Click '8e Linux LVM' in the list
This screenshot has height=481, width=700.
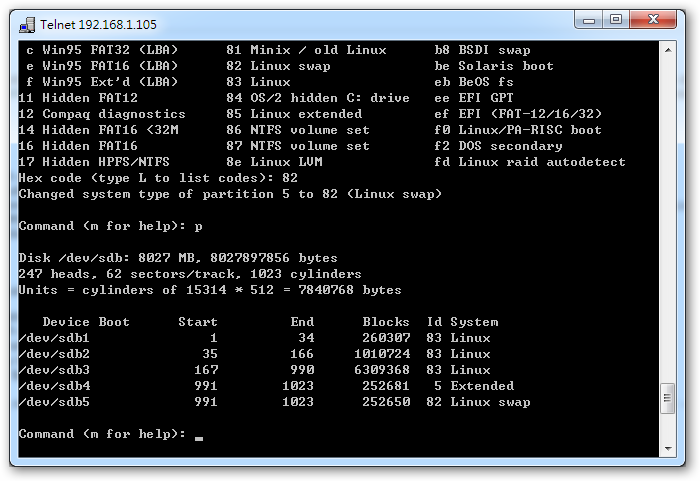[x=274, y=162]
